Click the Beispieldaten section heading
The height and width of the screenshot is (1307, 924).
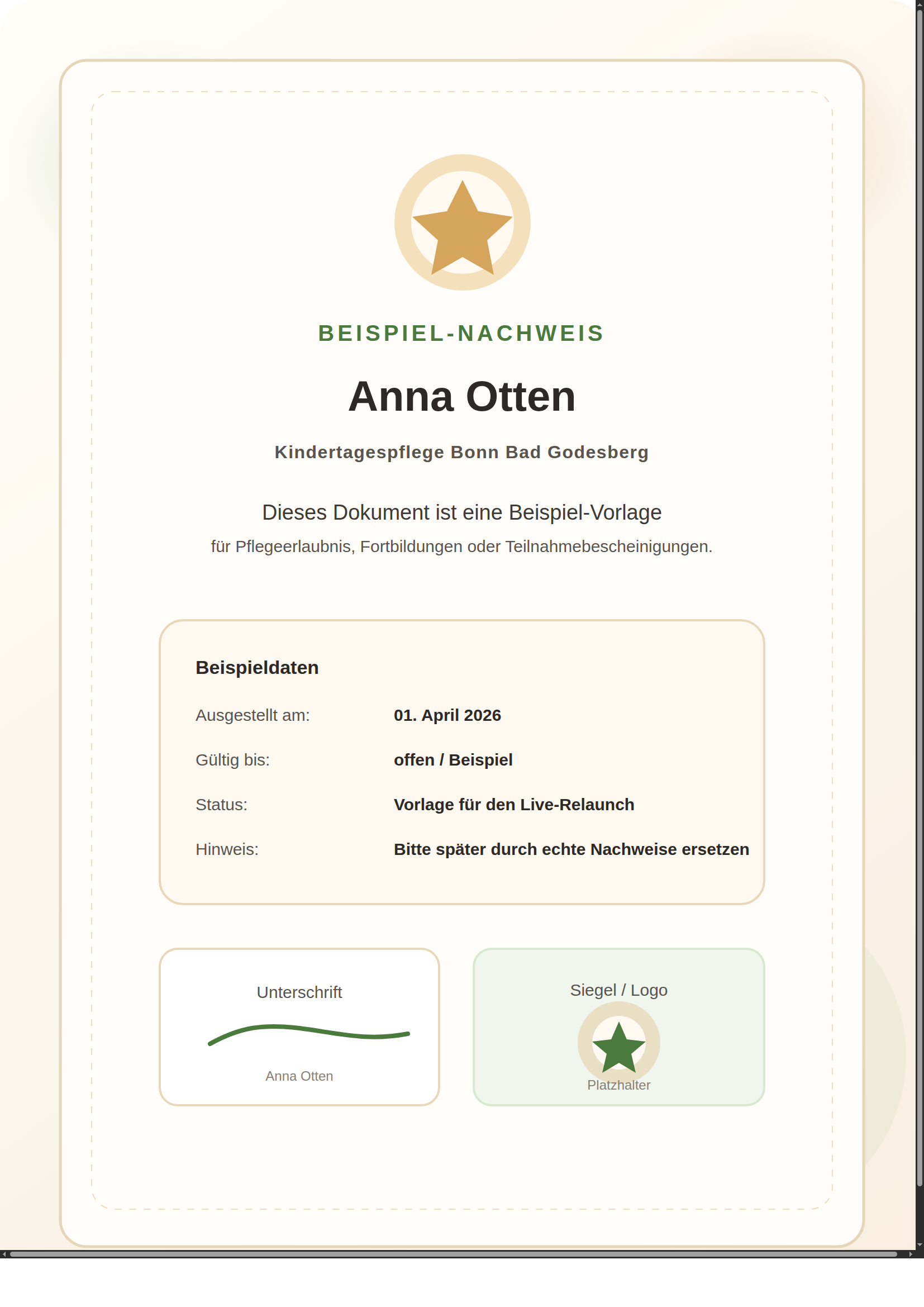pyautogui.click(x=257, y=667)
